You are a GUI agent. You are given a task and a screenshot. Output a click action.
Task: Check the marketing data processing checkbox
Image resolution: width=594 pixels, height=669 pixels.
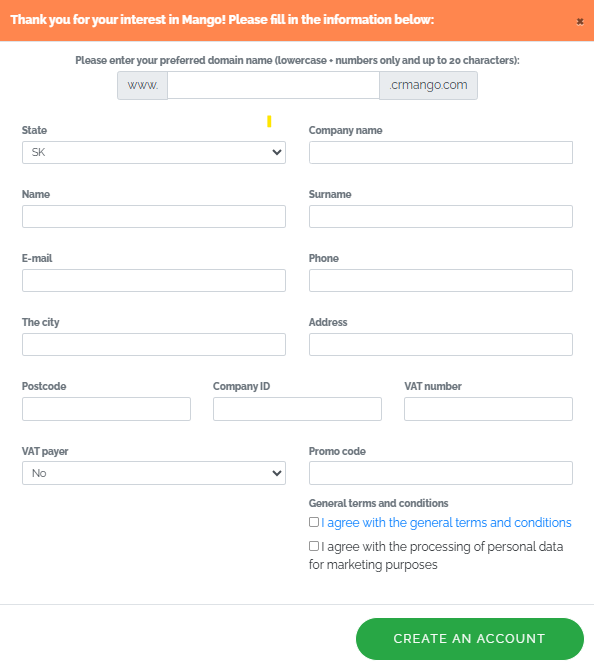[314, 546]
